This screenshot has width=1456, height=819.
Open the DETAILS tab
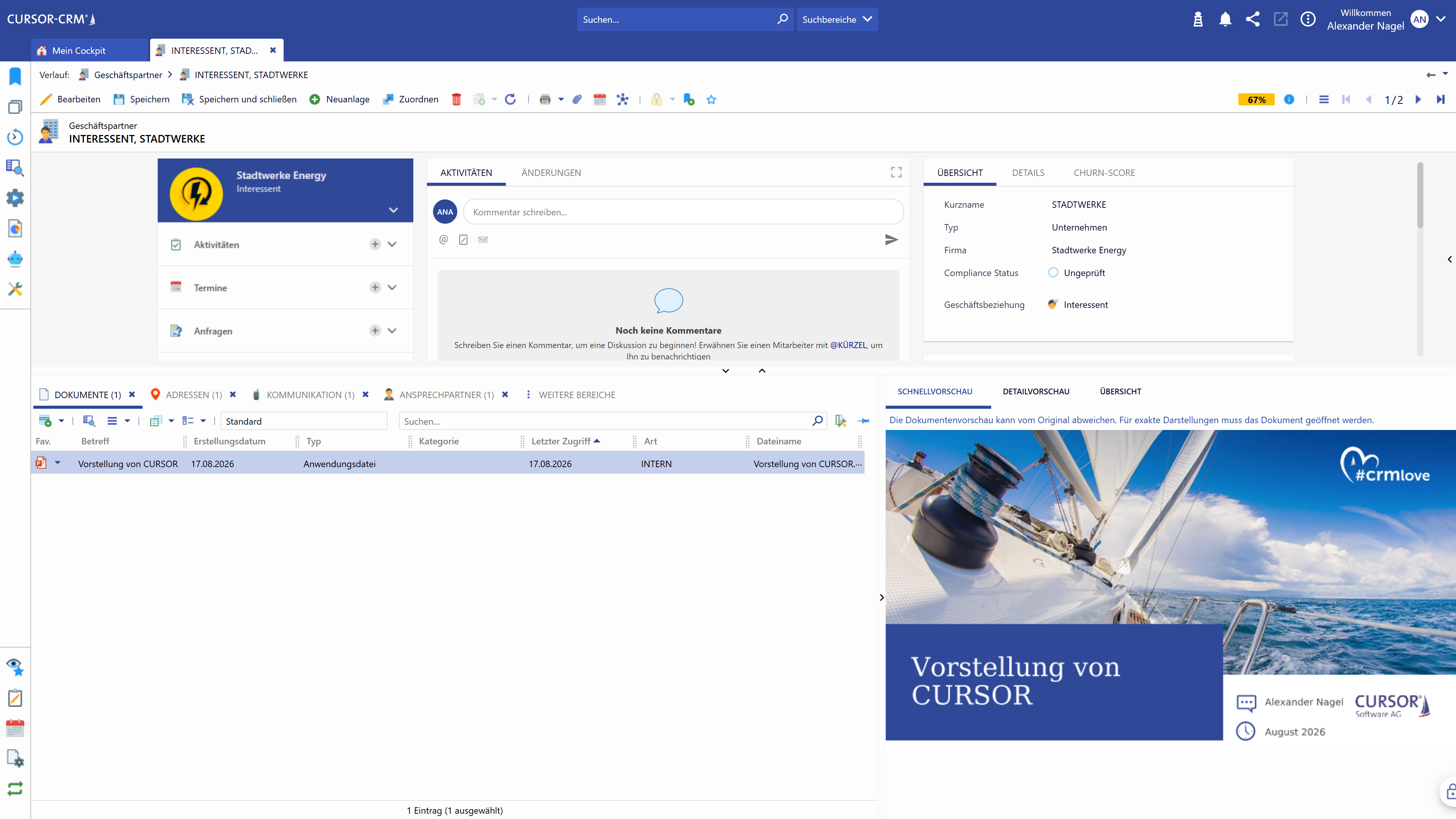point(1028,173)
